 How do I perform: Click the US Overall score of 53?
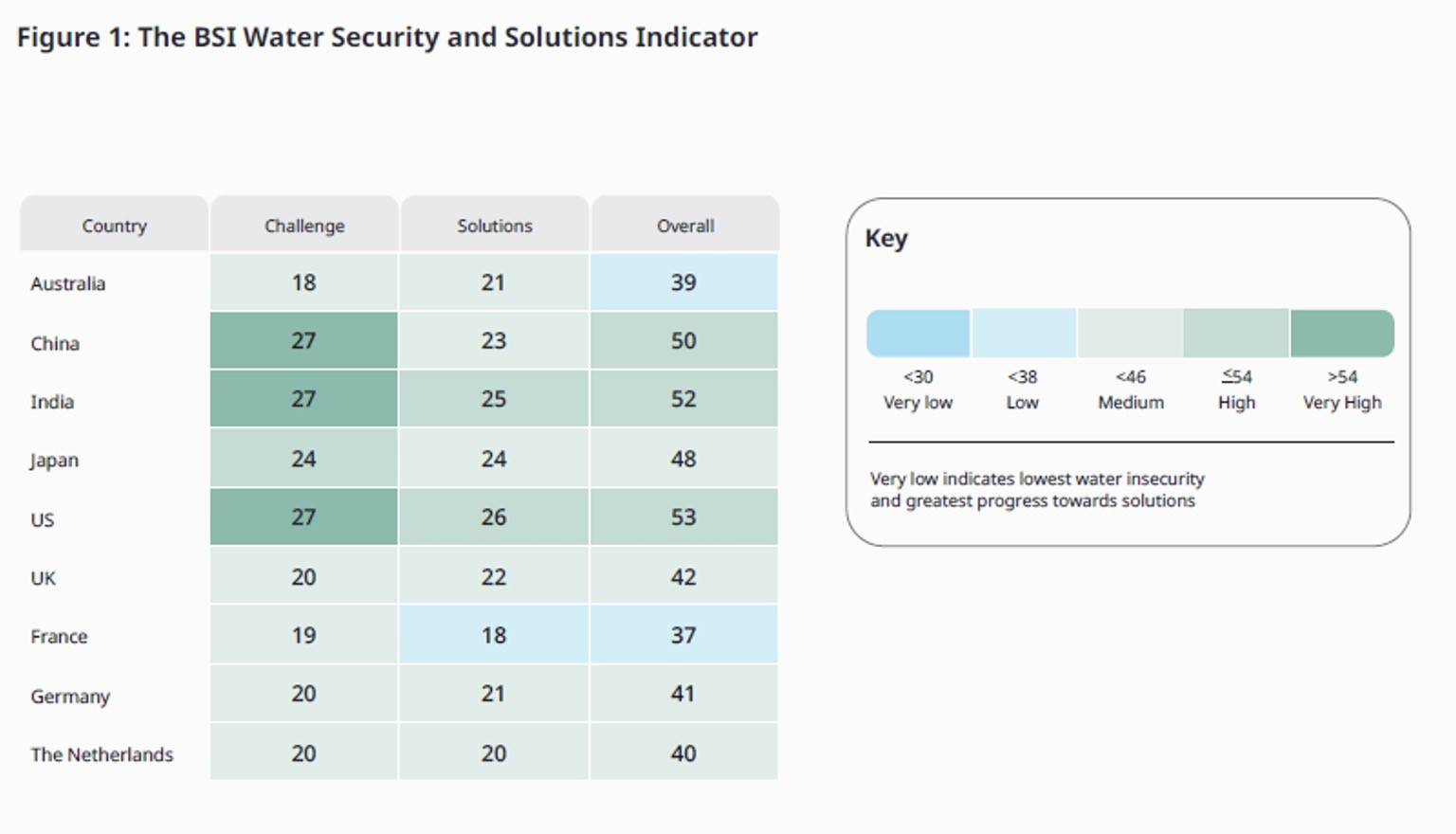[683, 517]
